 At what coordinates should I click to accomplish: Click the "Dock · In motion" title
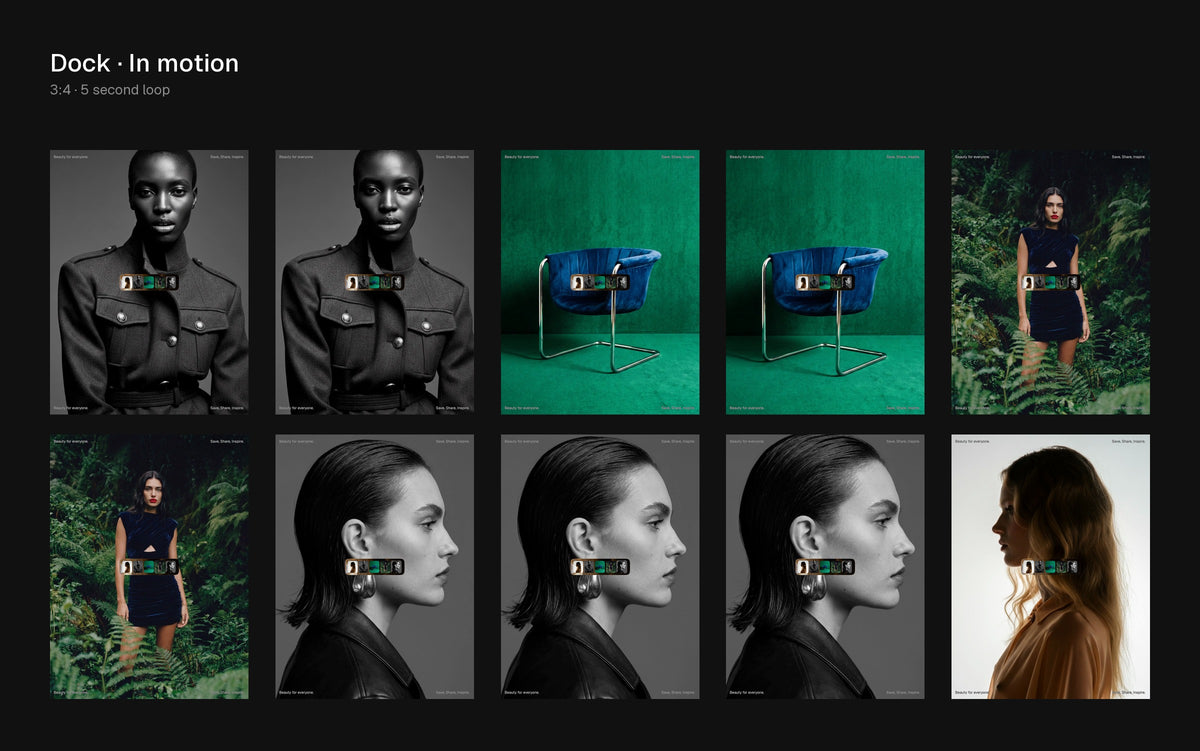click(144, 63)
